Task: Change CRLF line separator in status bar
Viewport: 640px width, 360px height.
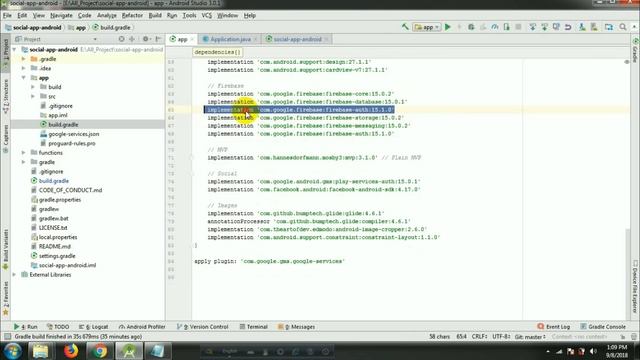Action: (479, 337)
